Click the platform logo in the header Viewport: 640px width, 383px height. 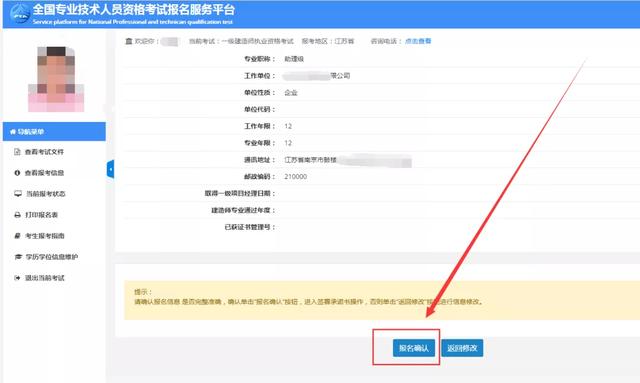click(20, 13)
